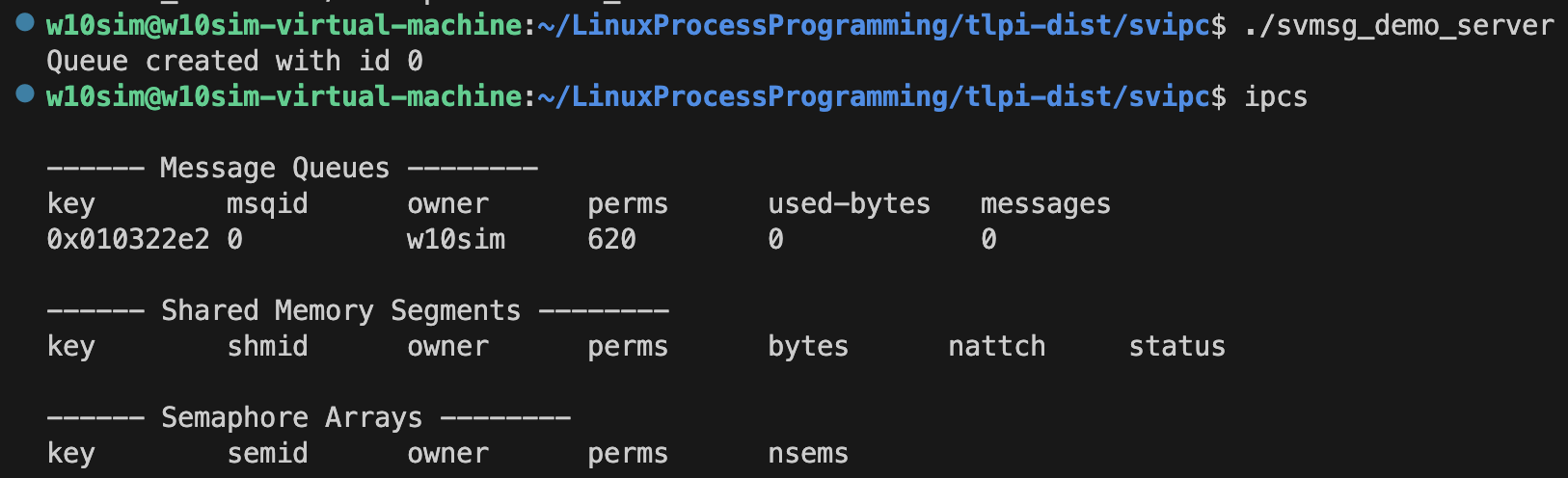Click the ./svmsg_demo_server command text
This screenshot has width=1568, height=478.
(1398, 25)
